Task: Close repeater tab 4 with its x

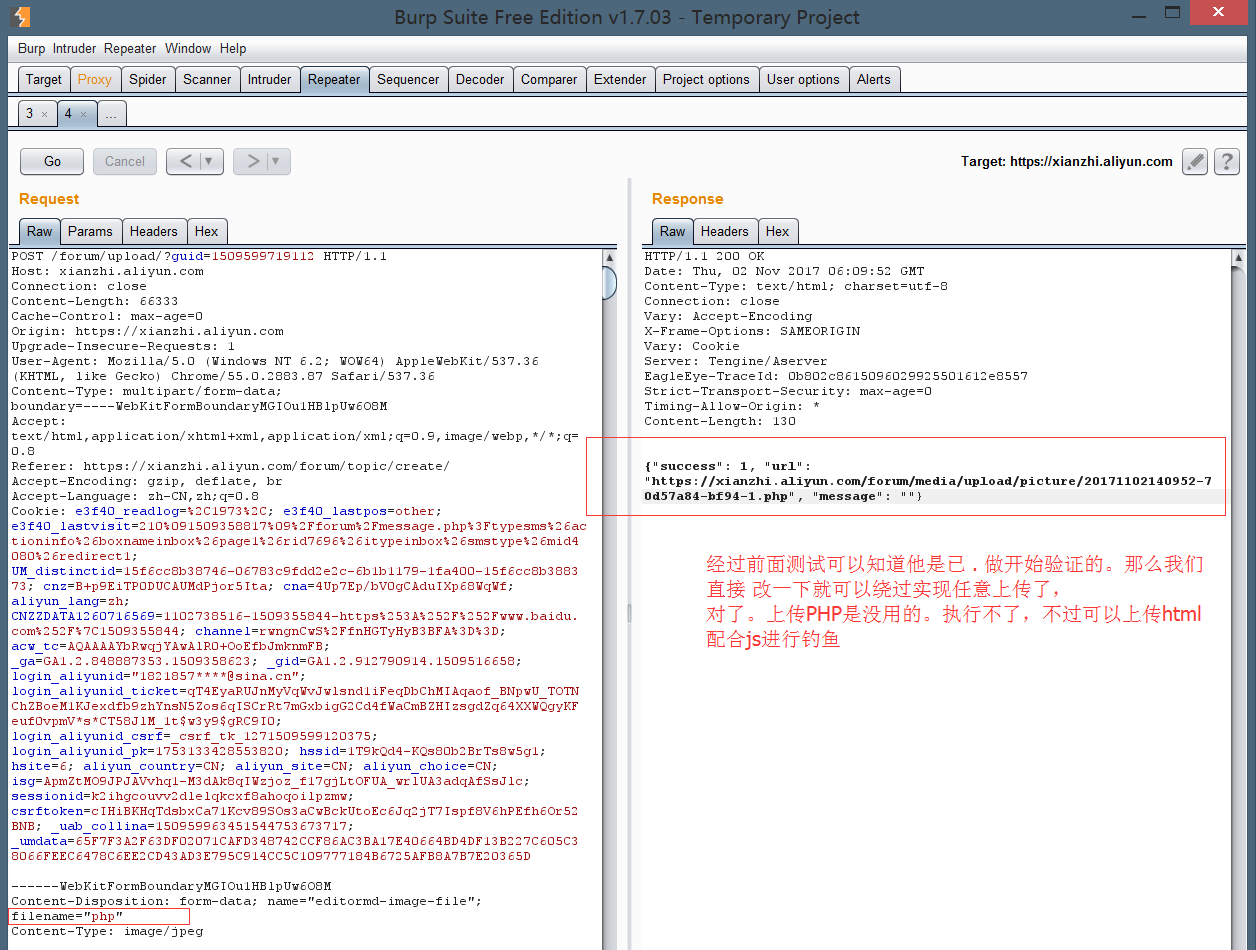Action: (83, 115)
